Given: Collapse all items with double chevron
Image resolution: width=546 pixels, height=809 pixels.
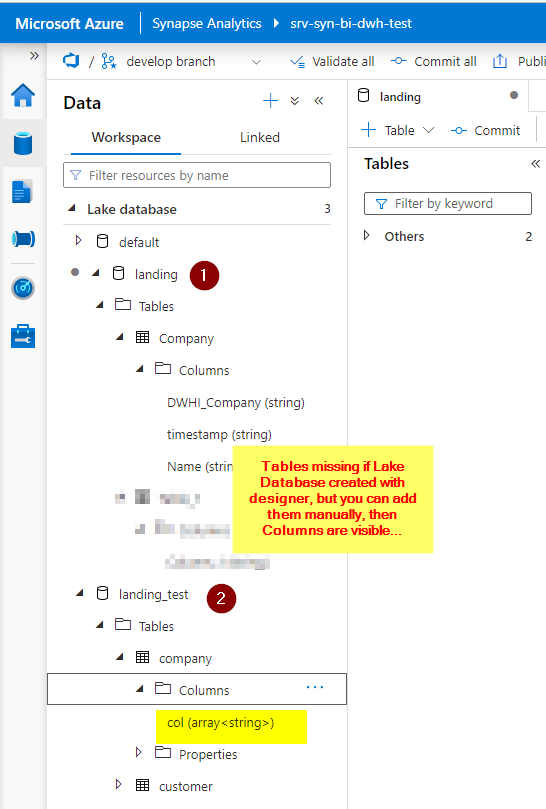Looking at the screenshot, I should coord(295,101).
